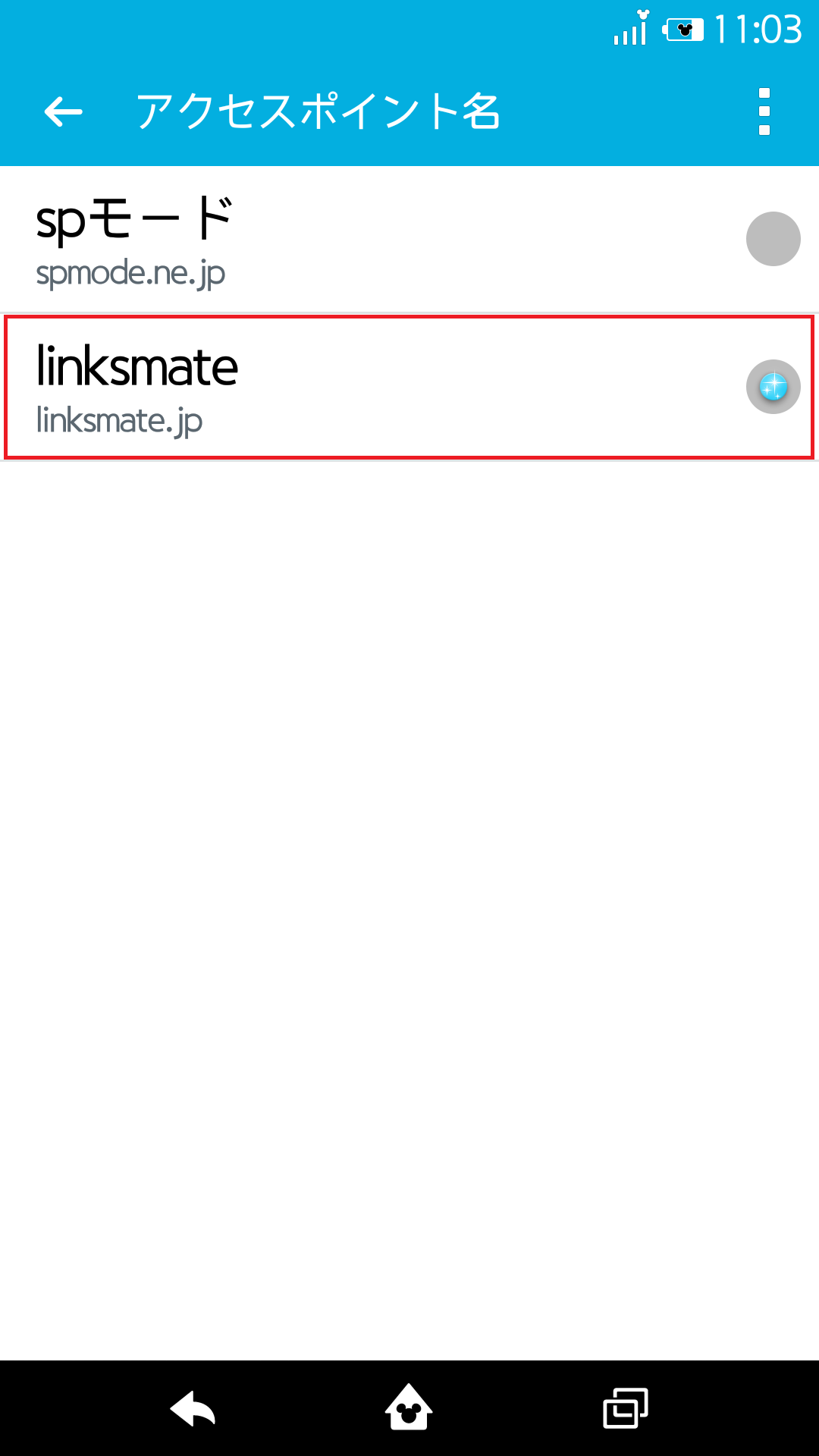Open the recent apps switcher
Screen dimensions: 819x1456
pyautogui.click(x=626, y=1408)
